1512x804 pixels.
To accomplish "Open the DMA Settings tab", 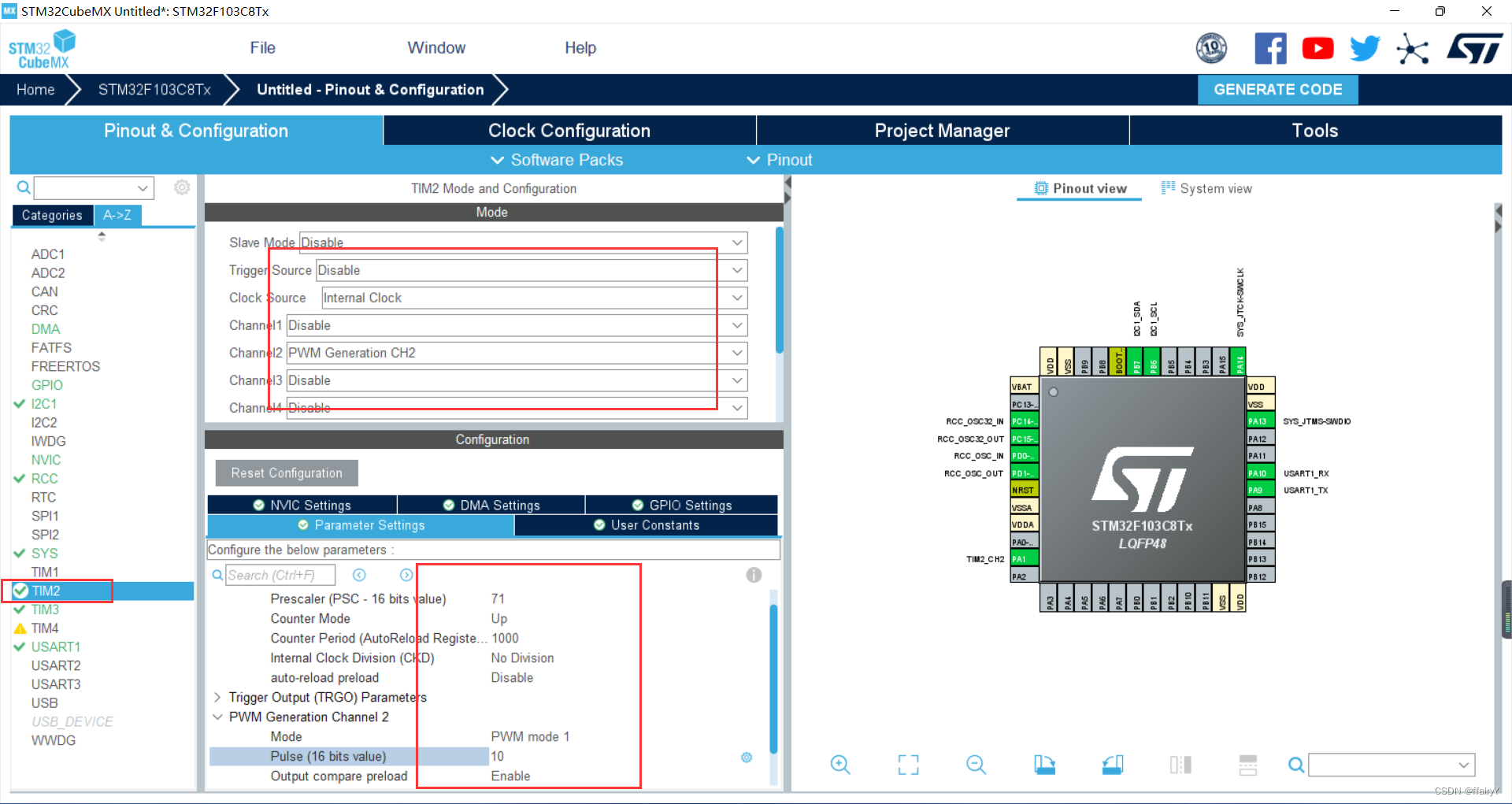I will (x=491, y=505).
